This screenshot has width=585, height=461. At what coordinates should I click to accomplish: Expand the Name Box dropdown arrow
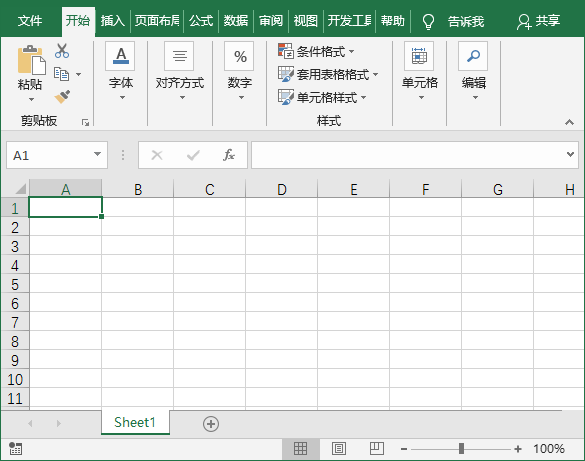(x=97, y=154)
